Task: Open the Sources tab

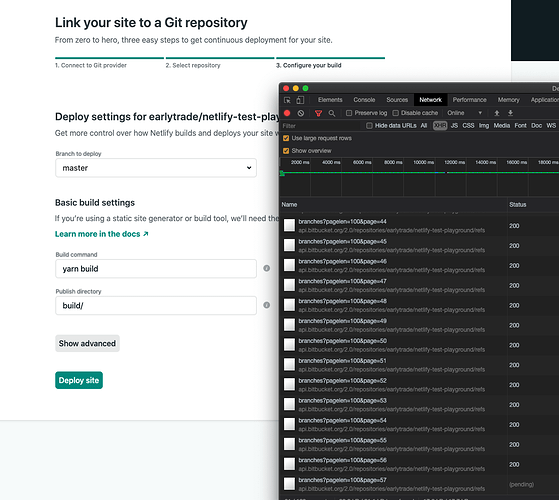Action: tap(397, 100)
